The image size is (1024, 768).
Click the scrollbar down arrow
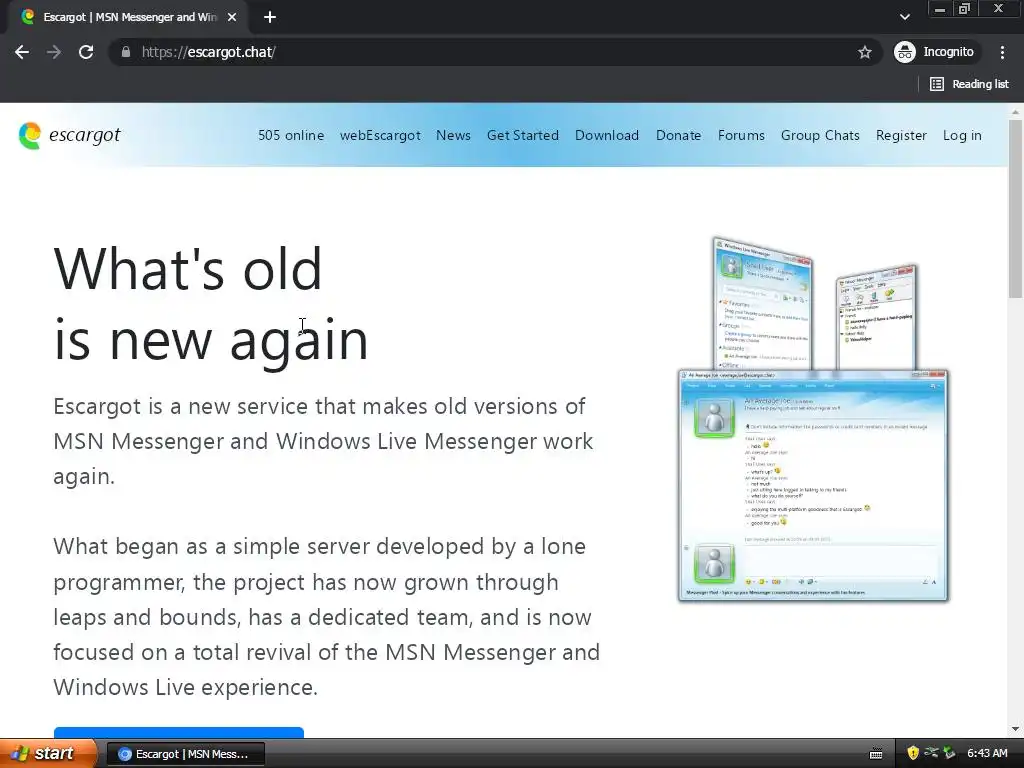click(1015, 729)
